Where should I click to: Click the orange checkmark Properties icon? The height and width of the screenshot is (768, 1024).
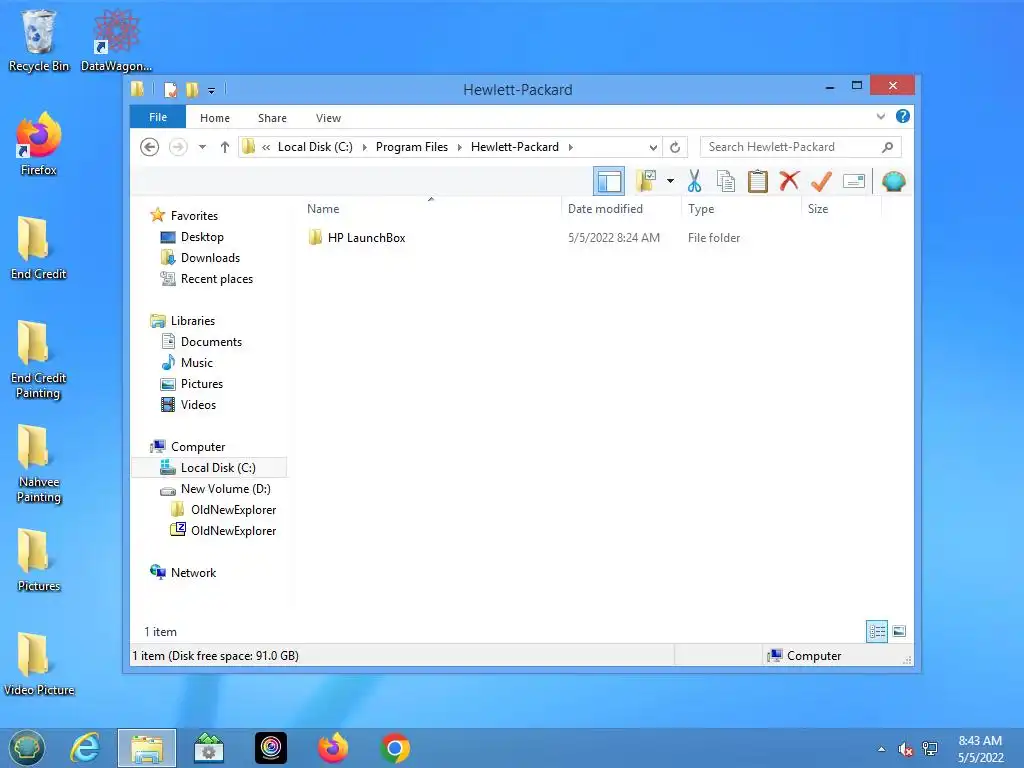(x=821, y=181)
